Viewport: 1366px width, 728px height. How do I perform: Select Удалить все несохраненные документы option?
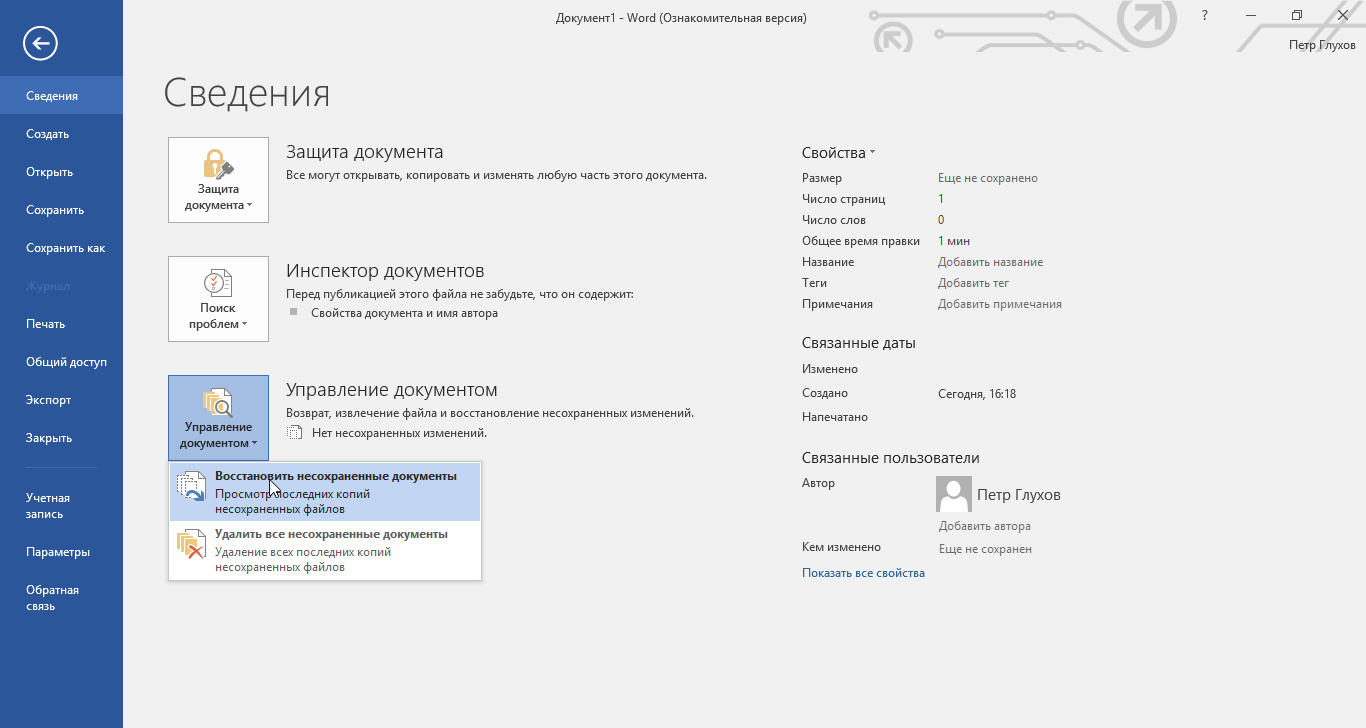[325, 550]
